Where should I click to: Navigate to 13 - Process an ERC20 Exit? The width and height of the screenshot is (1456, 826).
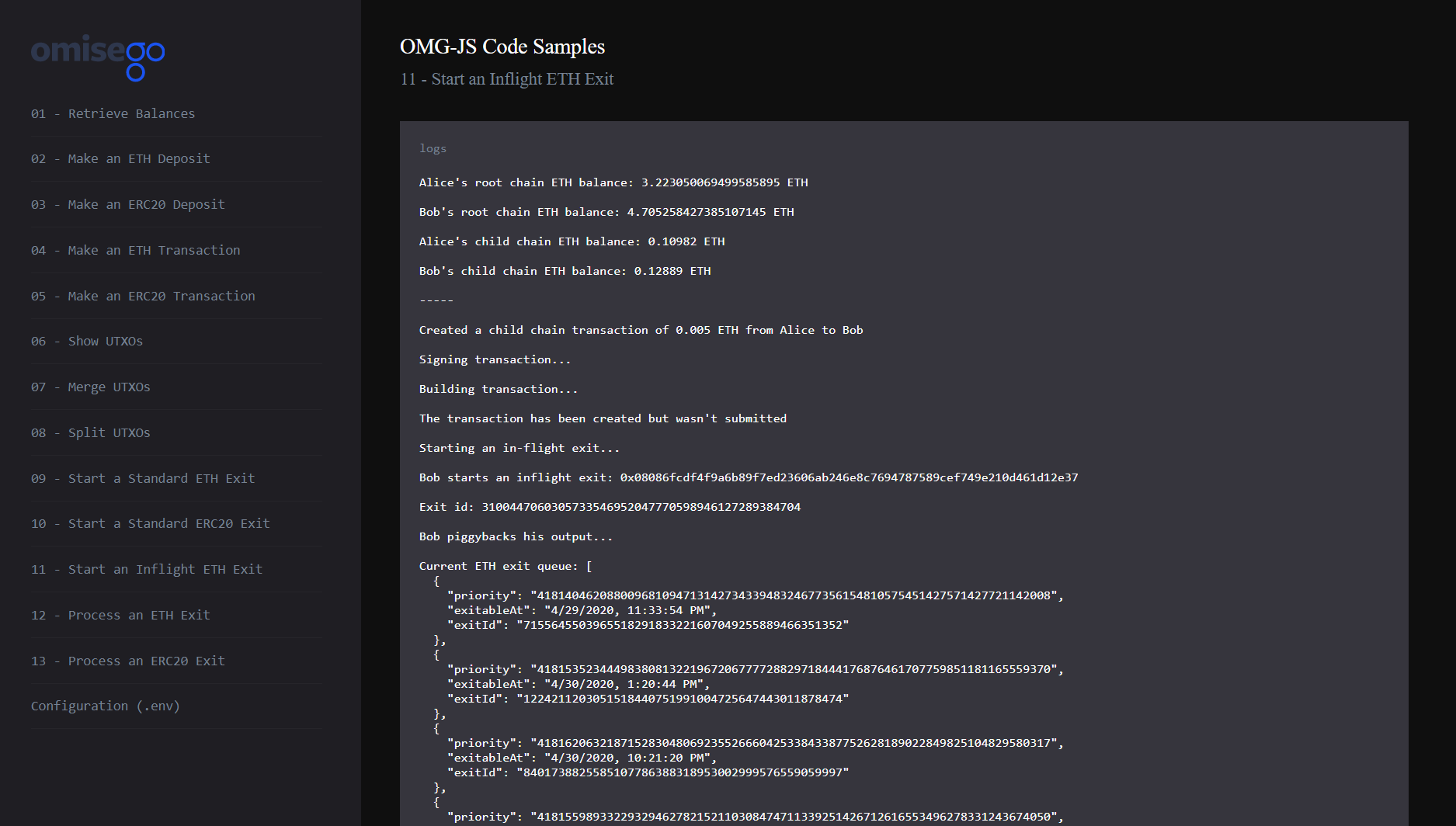[x=128, y=661]
